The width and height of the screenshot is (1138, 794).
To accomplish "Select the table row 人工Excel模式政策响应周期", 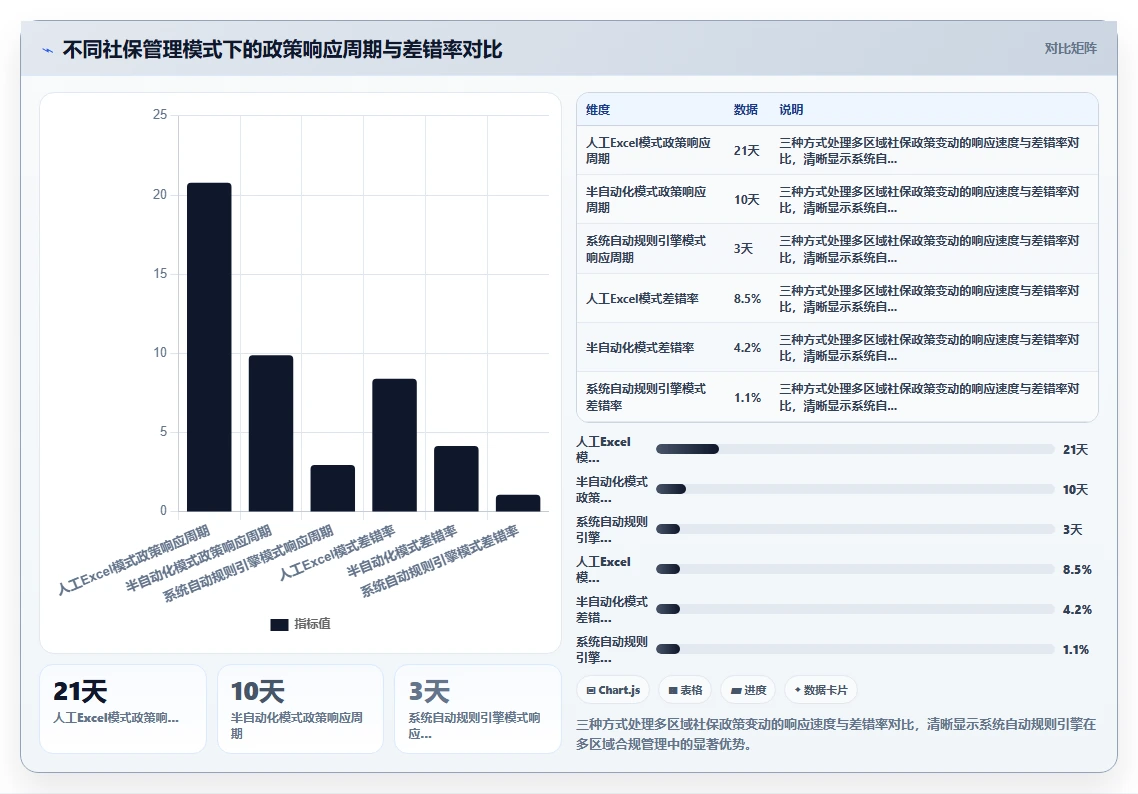I will [x=837, y=150].
